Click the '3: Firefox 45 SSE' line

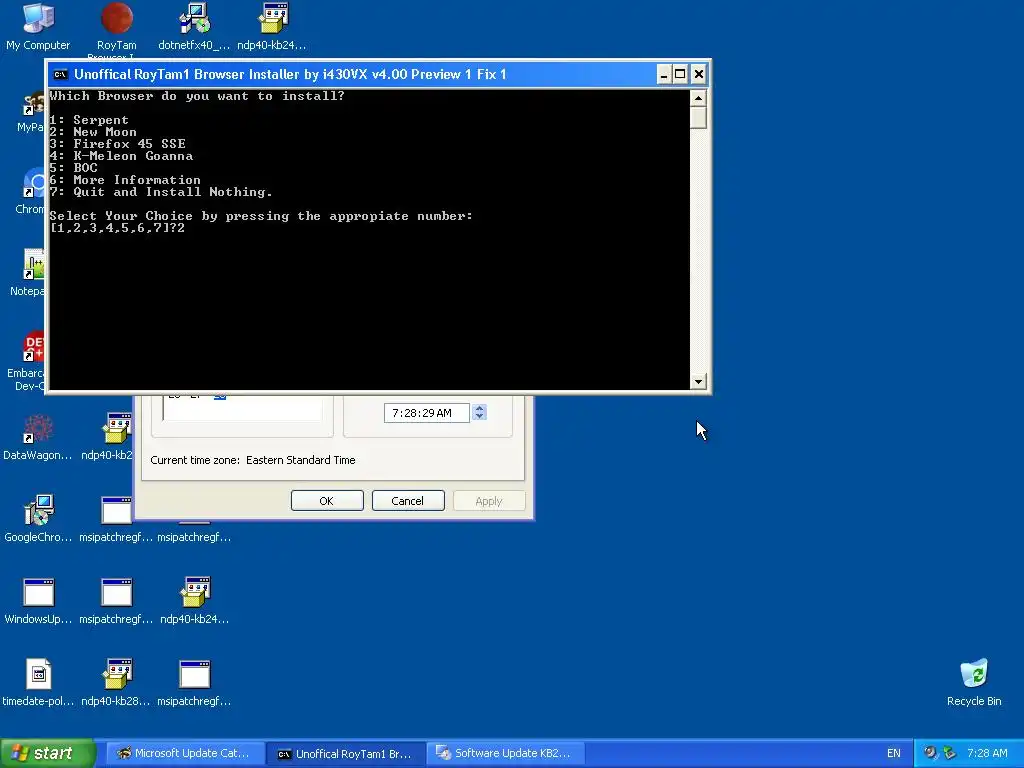tap(118, 144)
